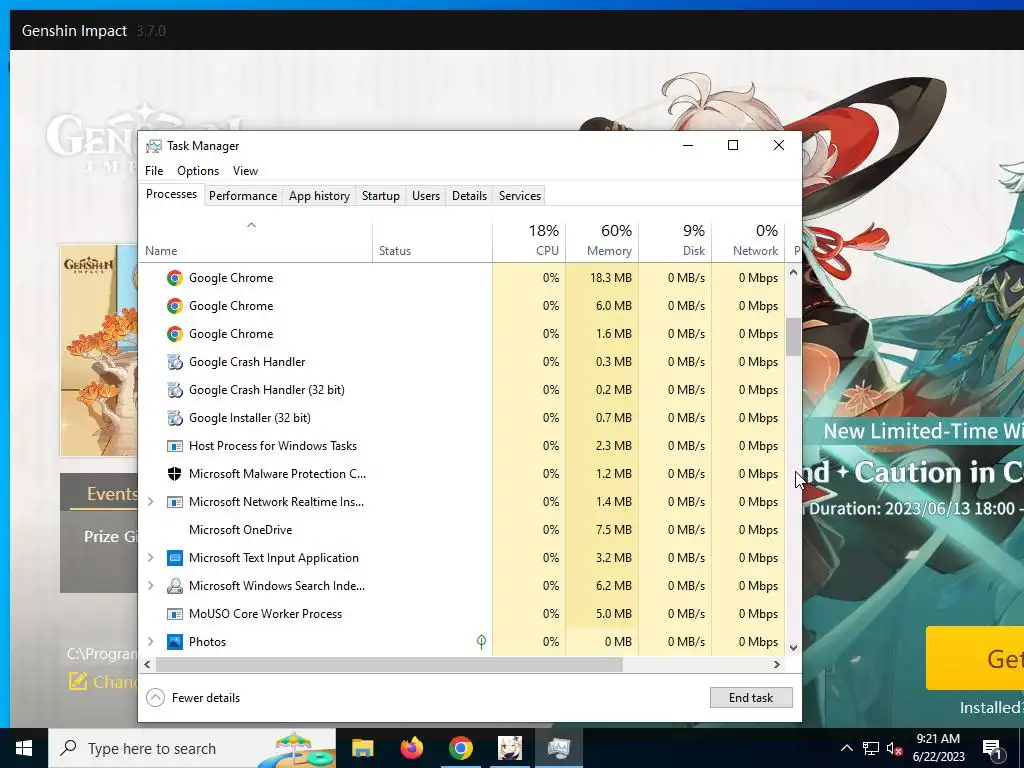Switch to the Startup tab
1024x768 pixels.
point(381,196)
